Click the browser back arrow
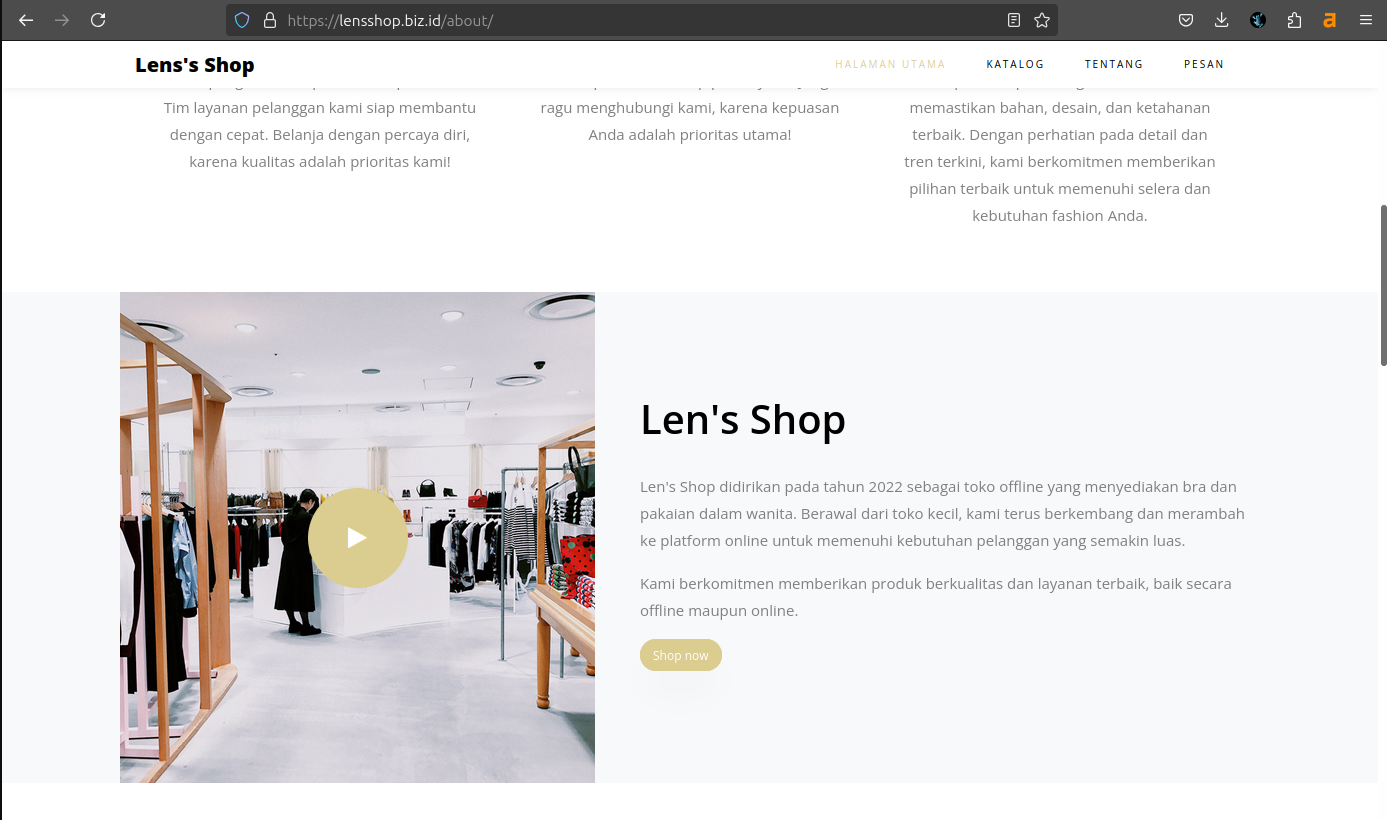This screenshot has width=1387, height=820. point(26,20)
